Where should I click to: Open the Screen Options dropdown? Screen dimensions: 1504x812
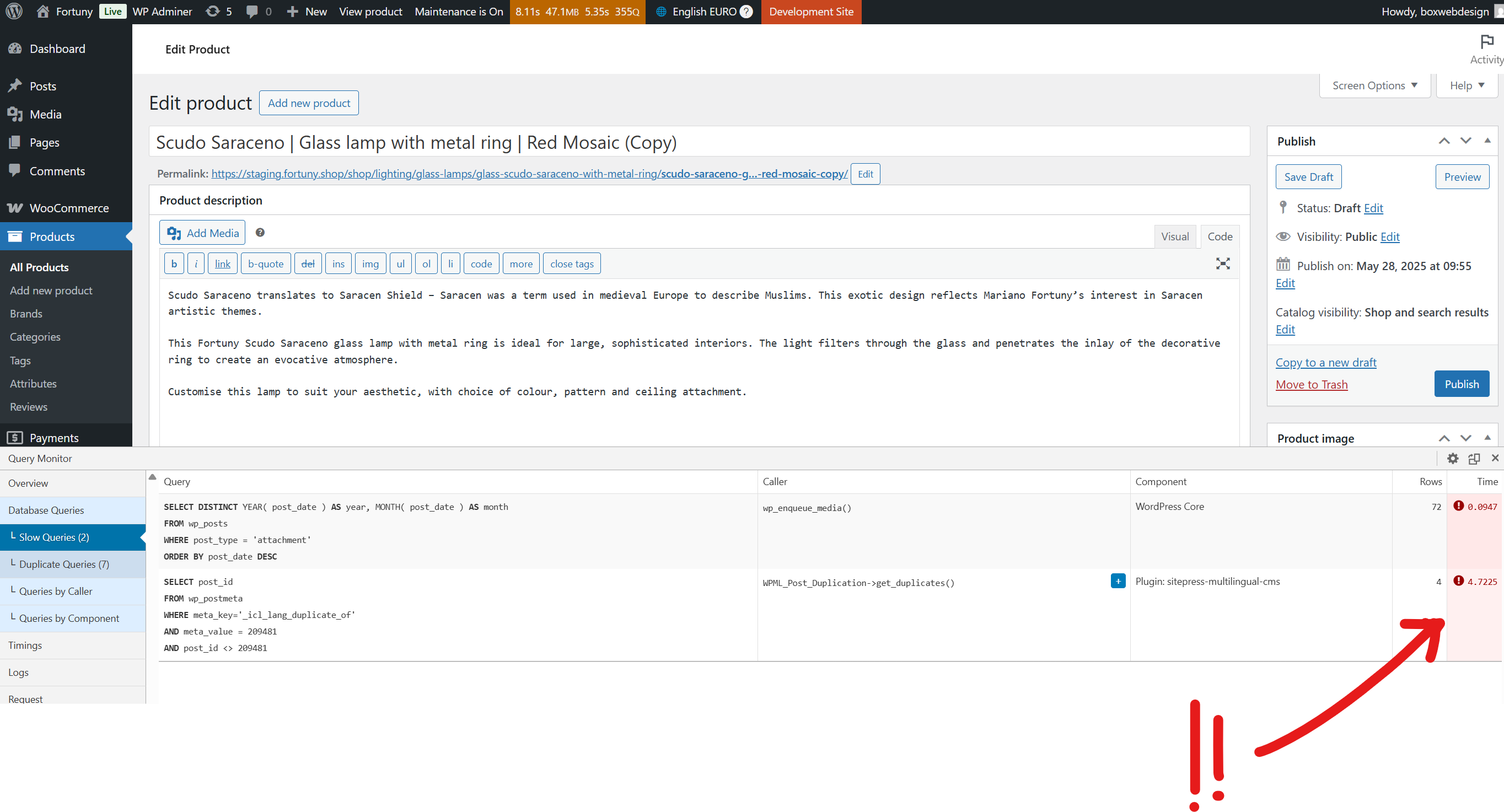click(x=1374, y=85)
